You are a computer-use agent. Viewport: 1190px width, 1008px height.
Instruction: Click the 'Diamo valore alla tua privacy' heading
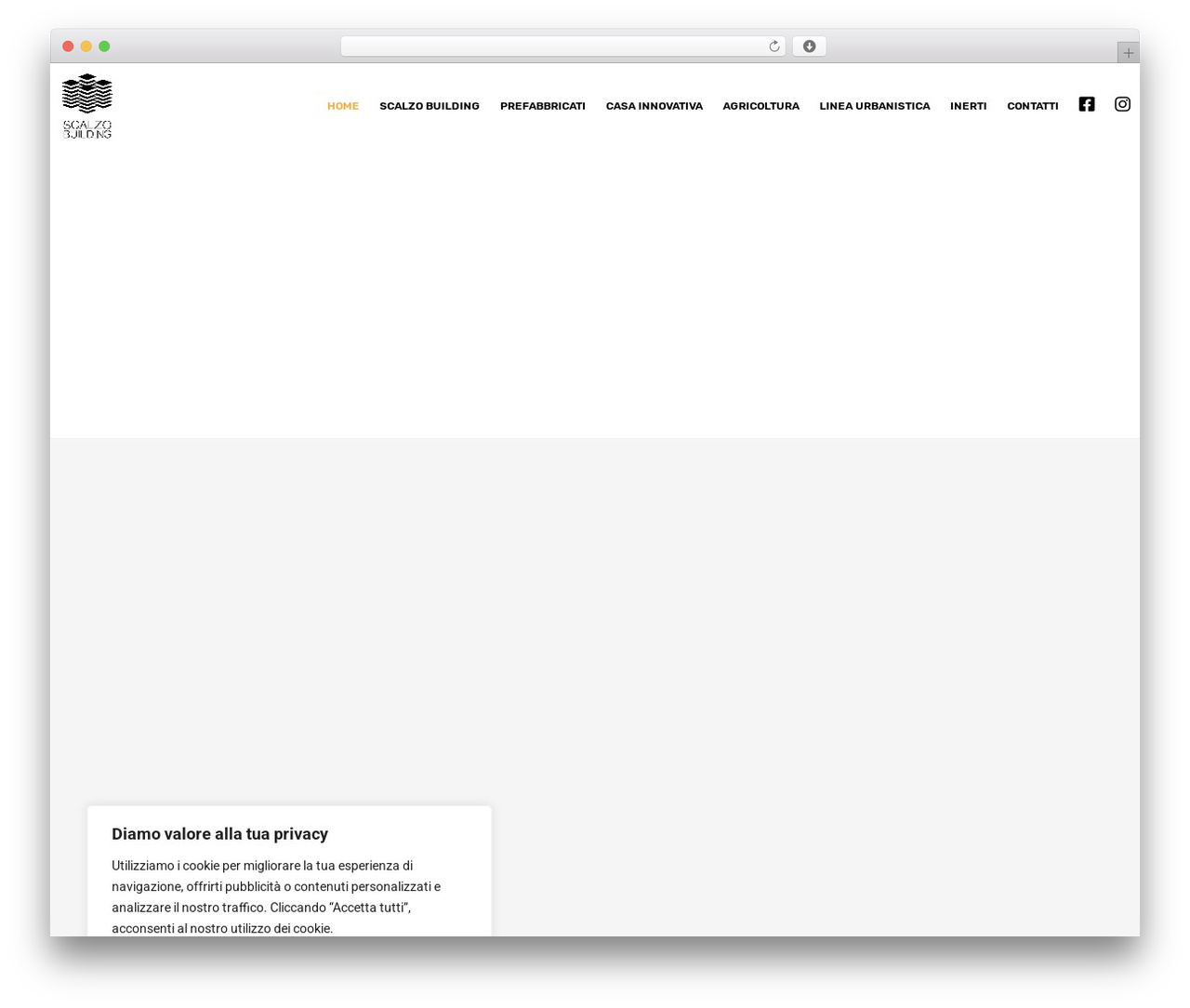[x=219, y=834]
